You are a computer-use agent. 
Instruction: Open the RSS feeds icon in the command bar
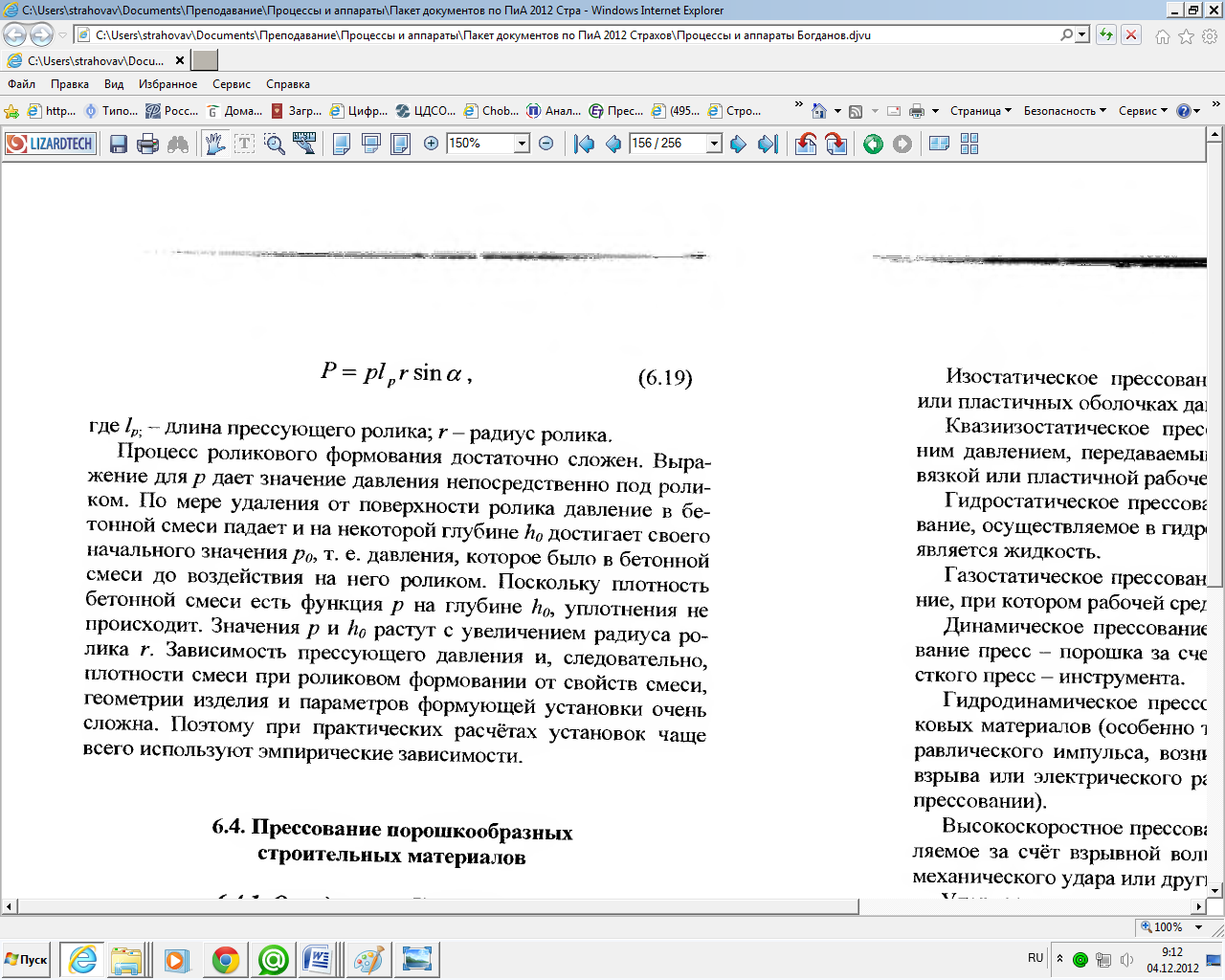pyautogui.click(x=856, y=111)
